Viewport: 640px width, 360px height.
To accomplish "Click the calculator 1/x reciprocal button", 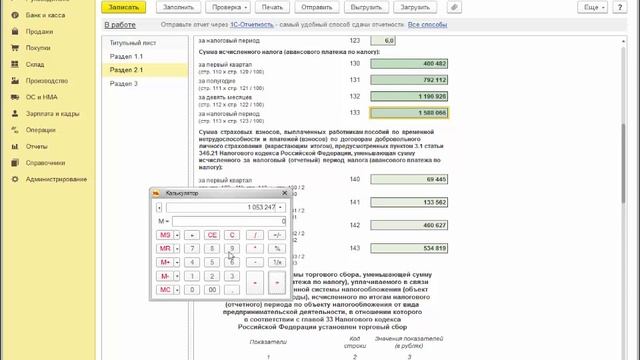I will 277,262.
